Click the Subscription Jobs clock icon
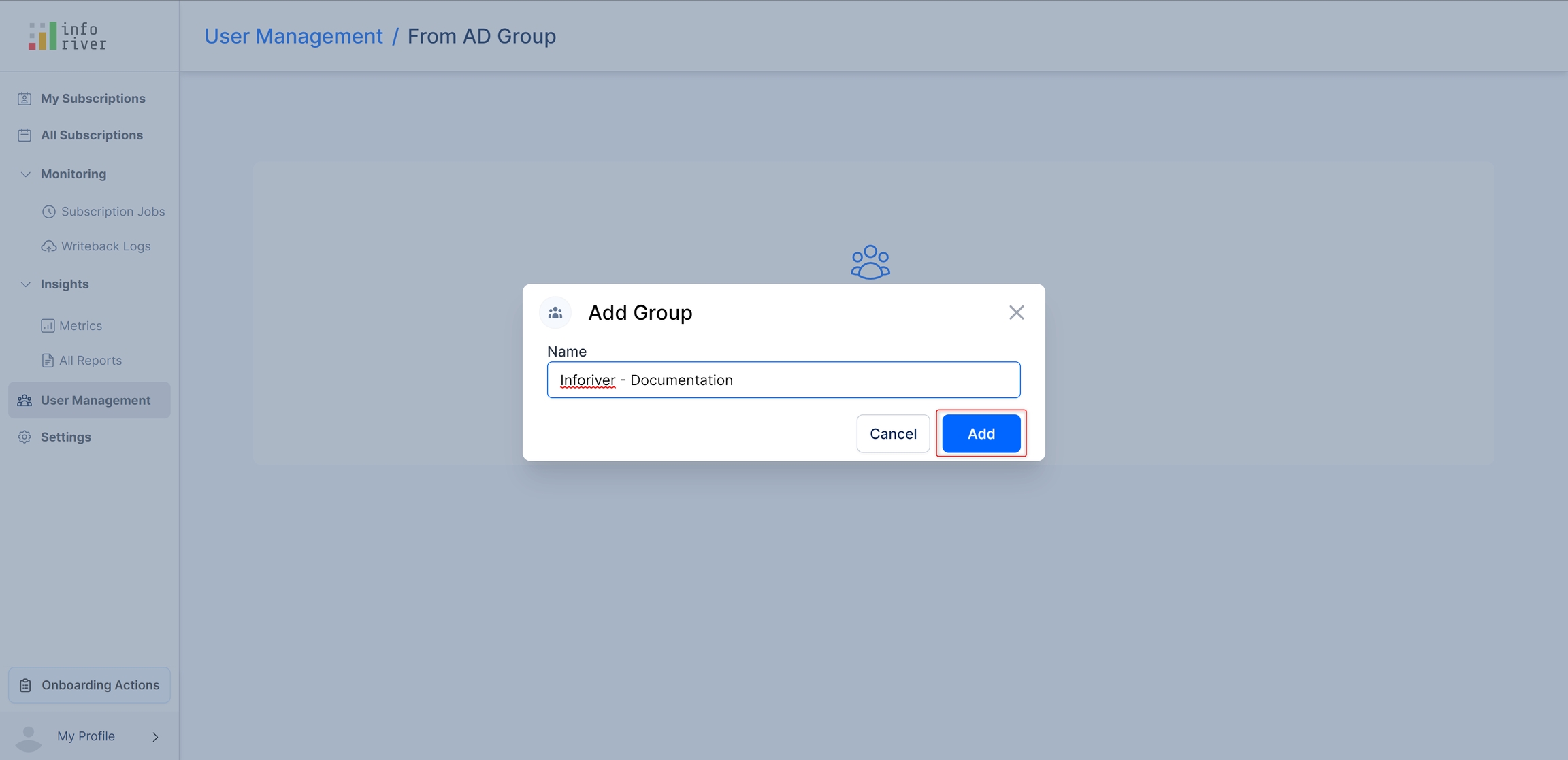Image resolution: width=1568 pixels, height=760 pixels. point(48,212)
